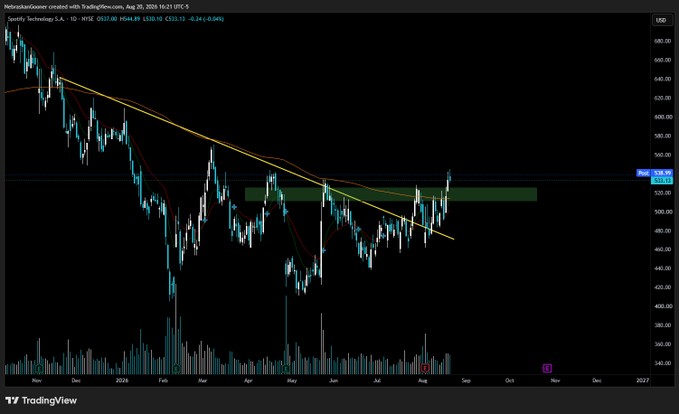Open the purple upcoming earnings marker
The height and width of the screenshot is (414, 679).
point(547,369)
